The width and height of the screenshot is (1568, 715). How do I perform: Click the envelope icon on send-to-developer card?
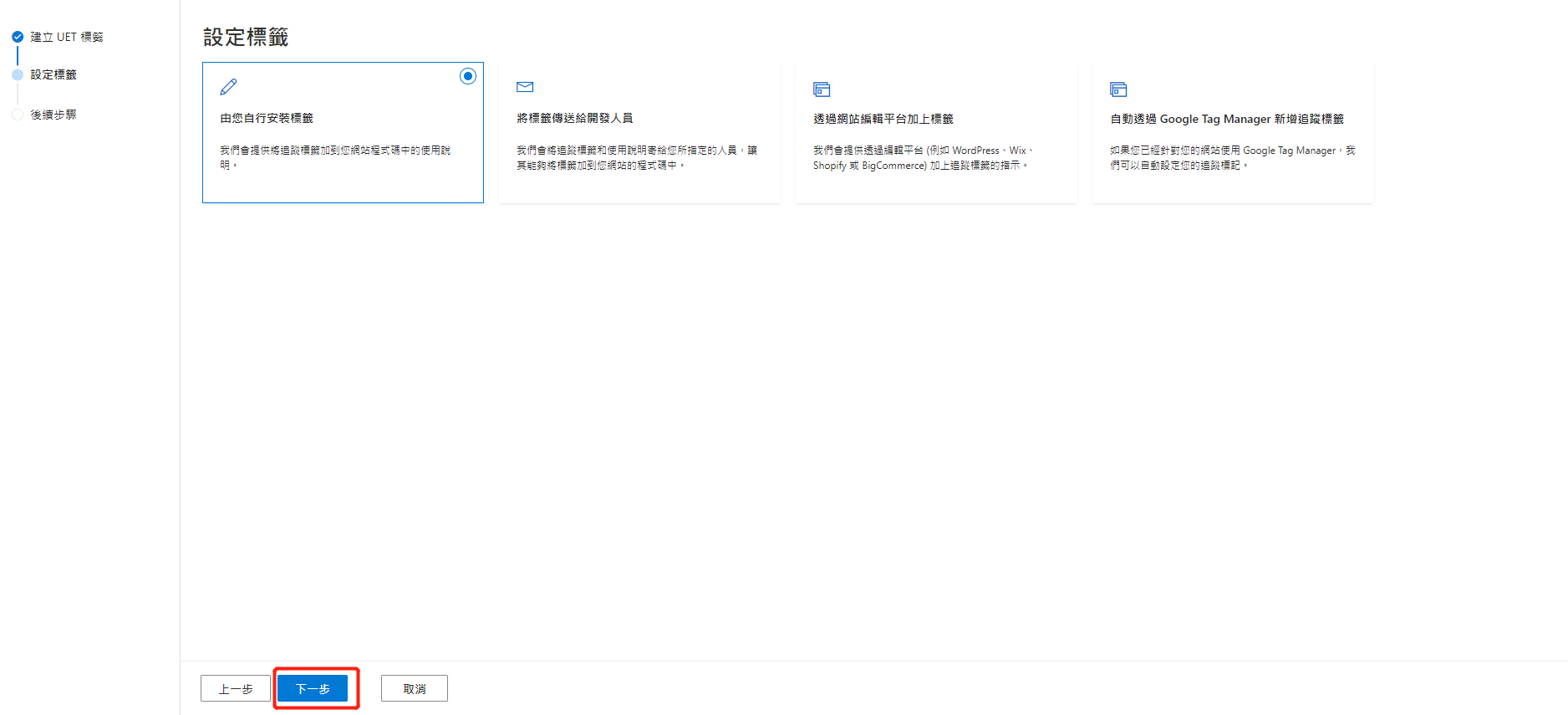click(525, 87)
